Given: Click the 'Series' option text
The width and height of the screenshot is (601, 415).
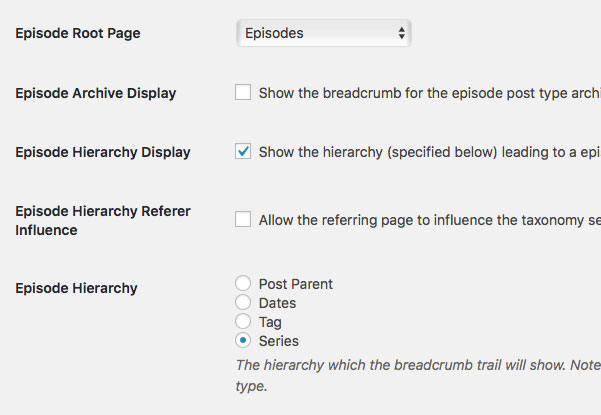Looking at the screenshot, I should tap(278, 341).
